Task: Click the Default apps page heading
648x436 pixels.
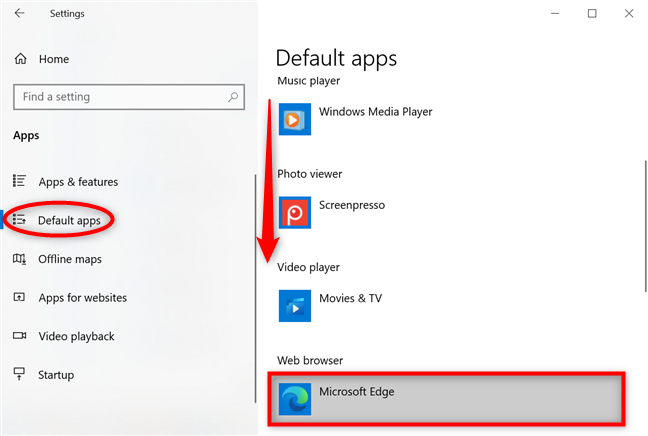Action: 336,58
